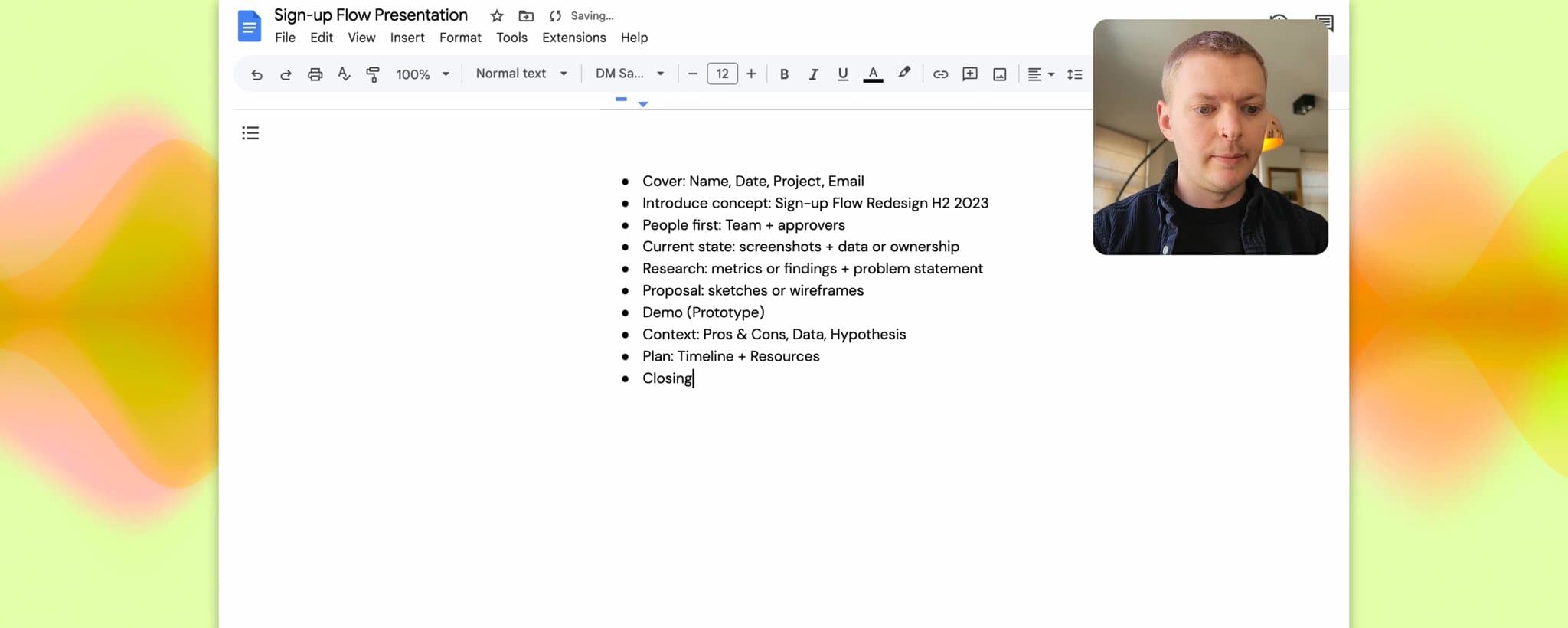The height and width of the screenshot is (628, 1568).
Task: Open the DM Sans font dropdown
Action: coord(629,74)
